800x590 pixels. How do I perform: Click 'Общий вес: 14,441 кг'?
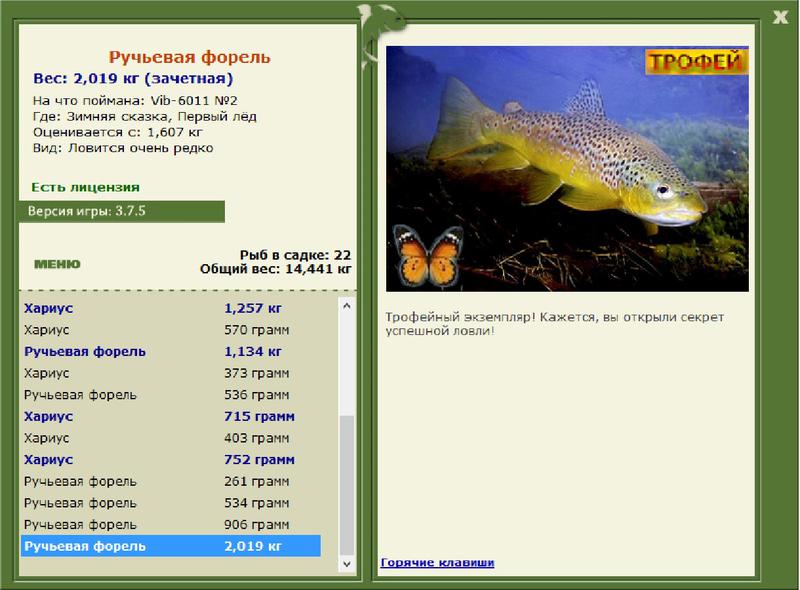pyautogui.click(x=276, y=269)
